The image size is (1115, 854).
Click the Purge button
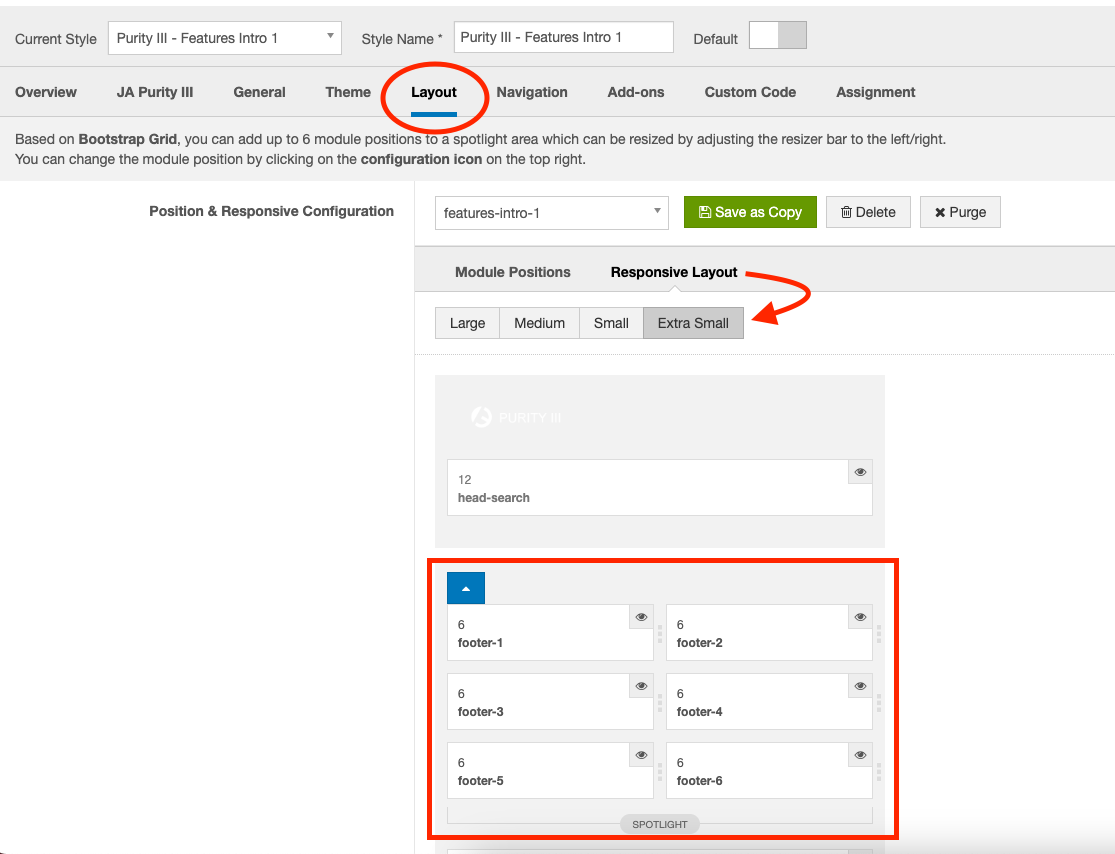point(960,212)
